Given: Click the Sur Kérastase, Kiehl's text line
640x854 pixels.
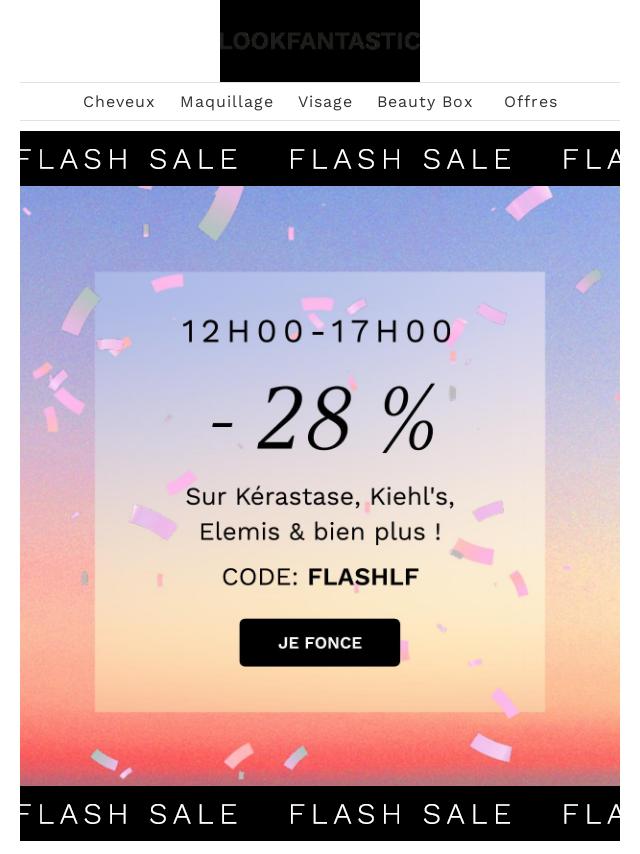Looking at the screenshot, I should coord(320,497).
